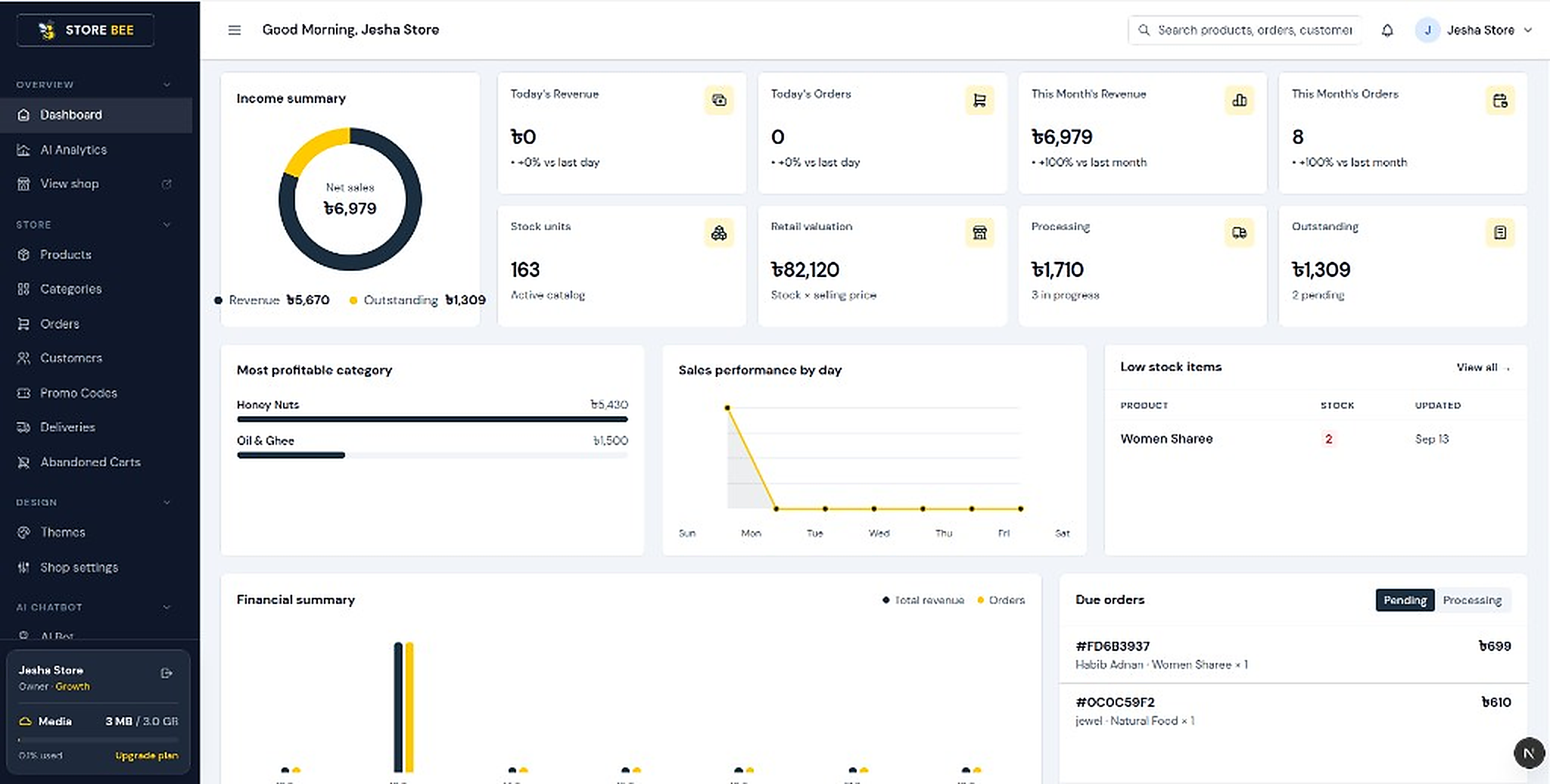This screenshot has height=784, width=1550.
Task: Click the Oil & Ghee category progress bar
Action: (432, 456)
